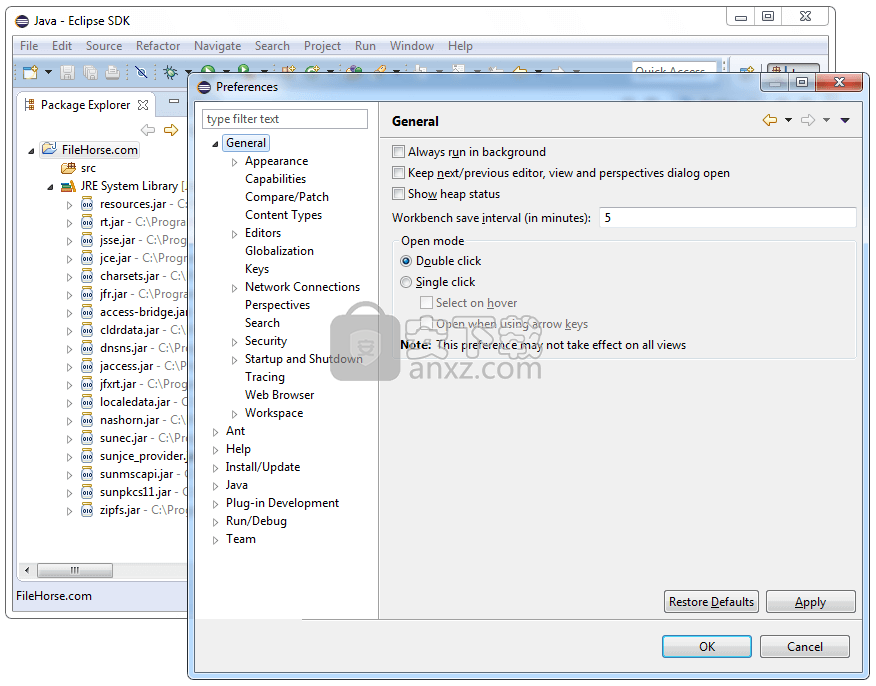Click the Package Explorer forward arrow
The width and height of the screenshot is (876, 686).
tap(171, 130)
